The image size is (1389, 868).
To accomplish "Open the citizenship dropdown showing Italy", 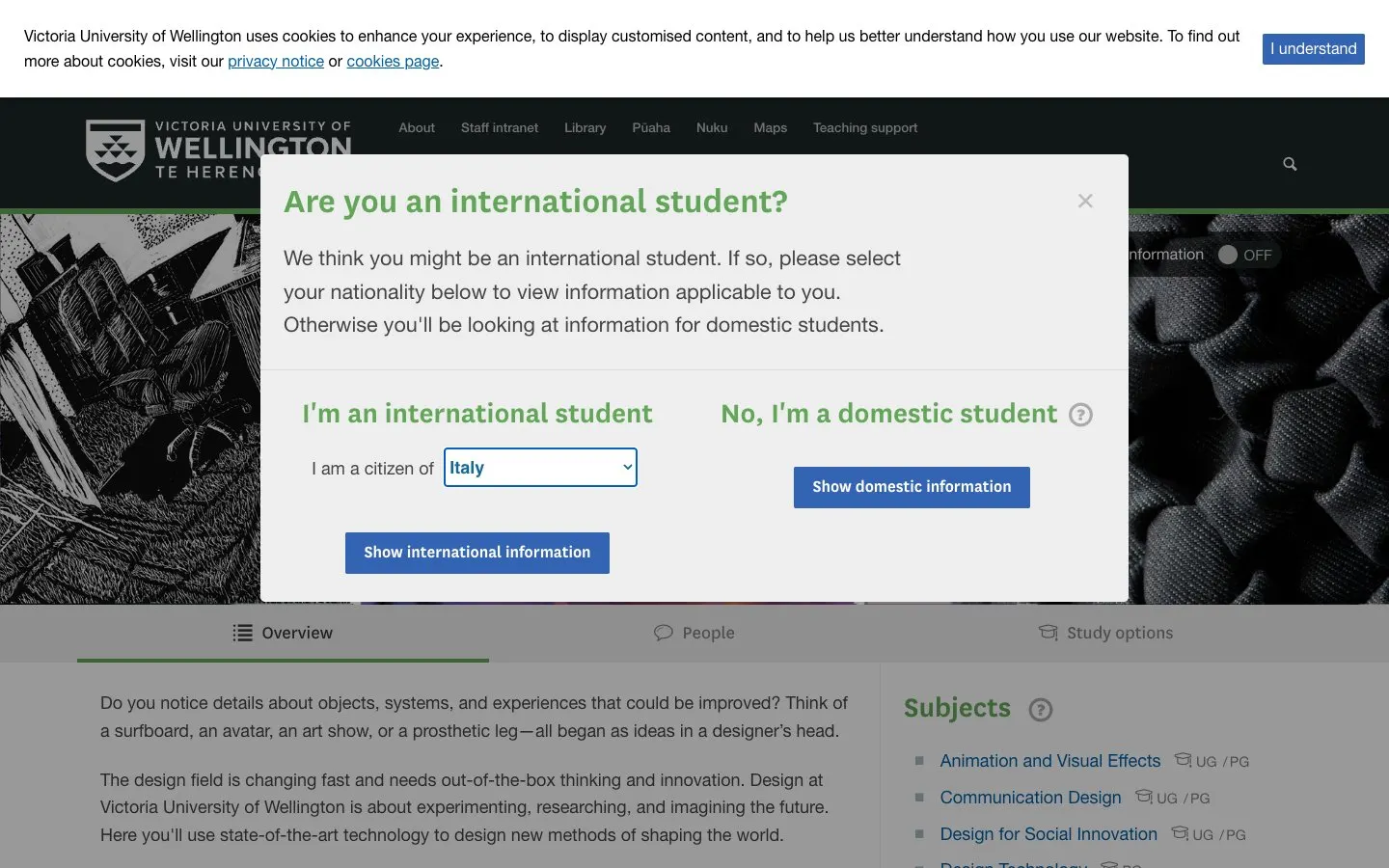I will click(540, 468).
